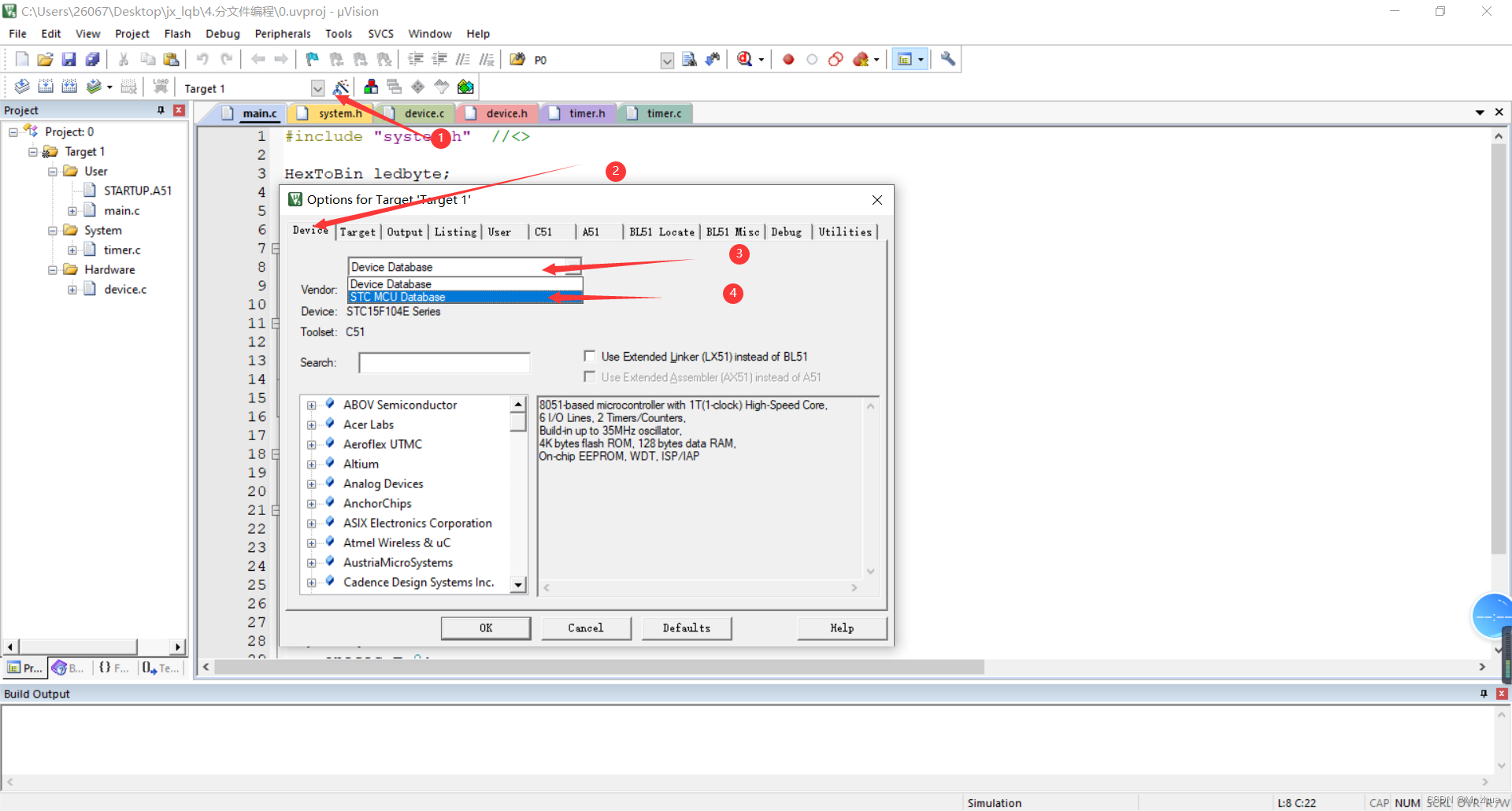The width and height of the screenshot is (1512, 811).
Task: Expand the ABOV Semiconductor vendor node
Action: 312,405
